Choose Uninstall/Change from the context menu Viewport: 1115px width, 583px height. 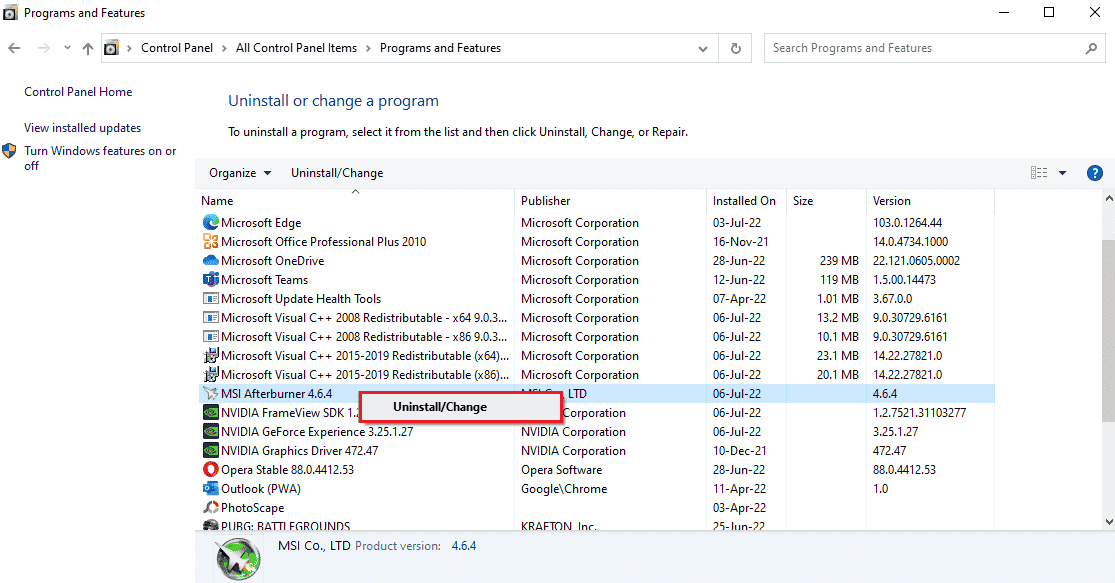coord(440,407)
